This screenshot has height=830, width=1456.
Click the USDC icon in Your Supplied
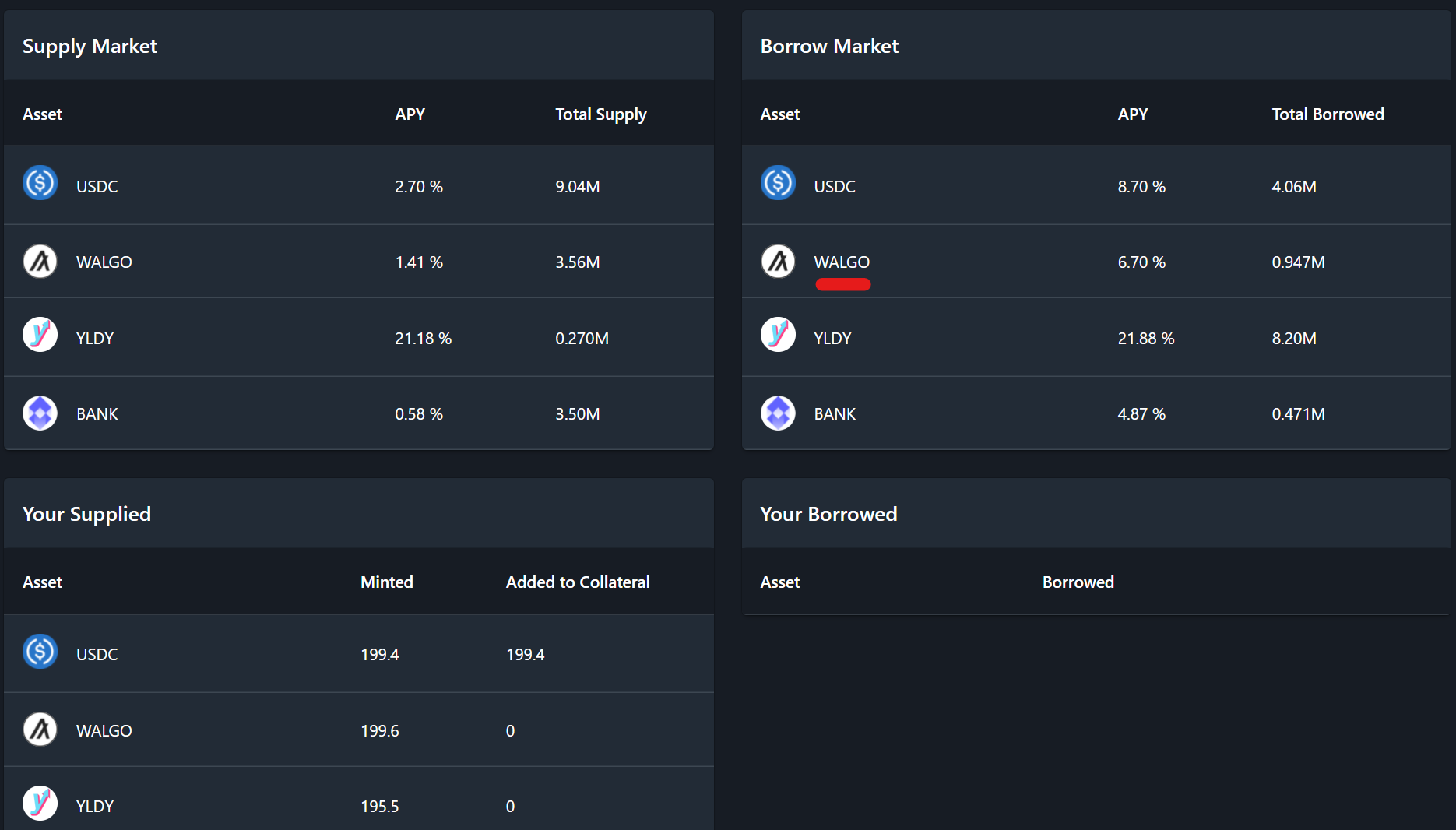40,652
